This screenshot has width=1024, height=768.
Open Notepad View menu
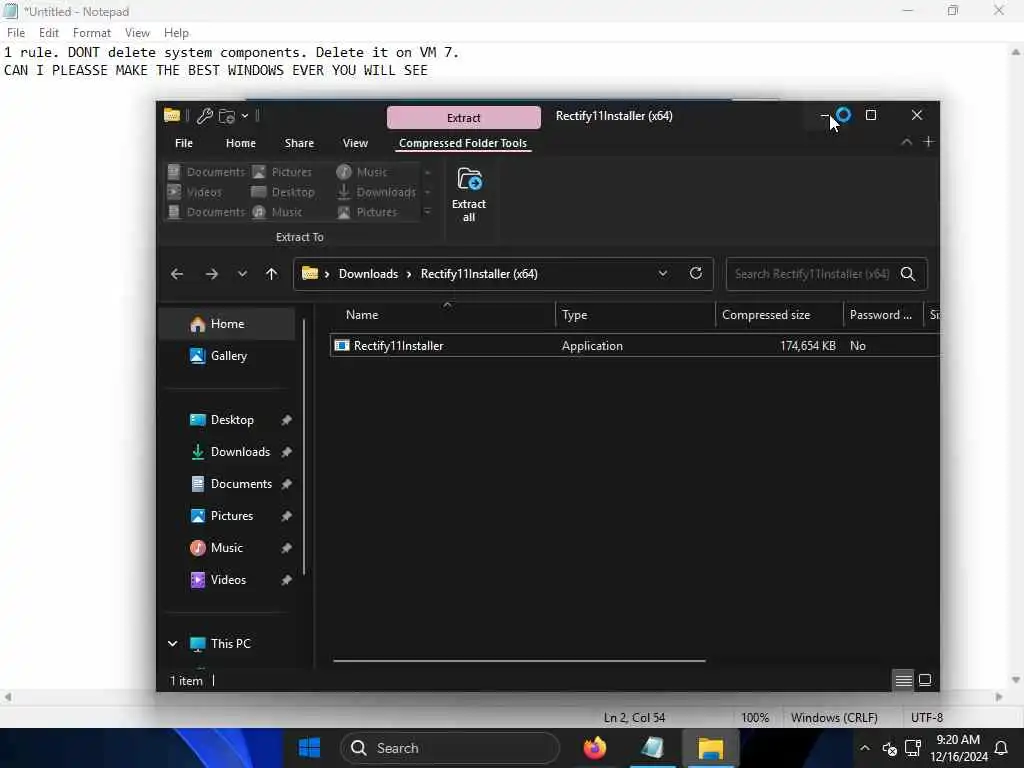pyautogui.click(x=137, y=33)
